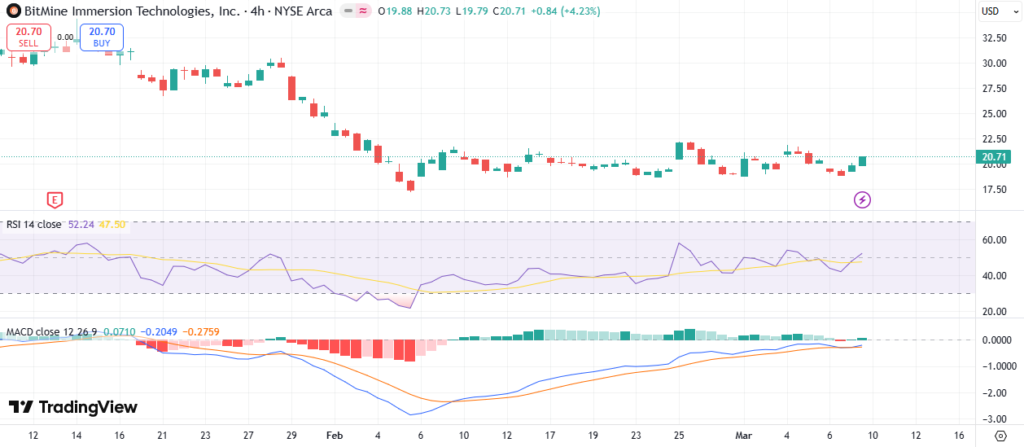
Task: Click the red earnings E marker
Action: click(x=55, y=199)
